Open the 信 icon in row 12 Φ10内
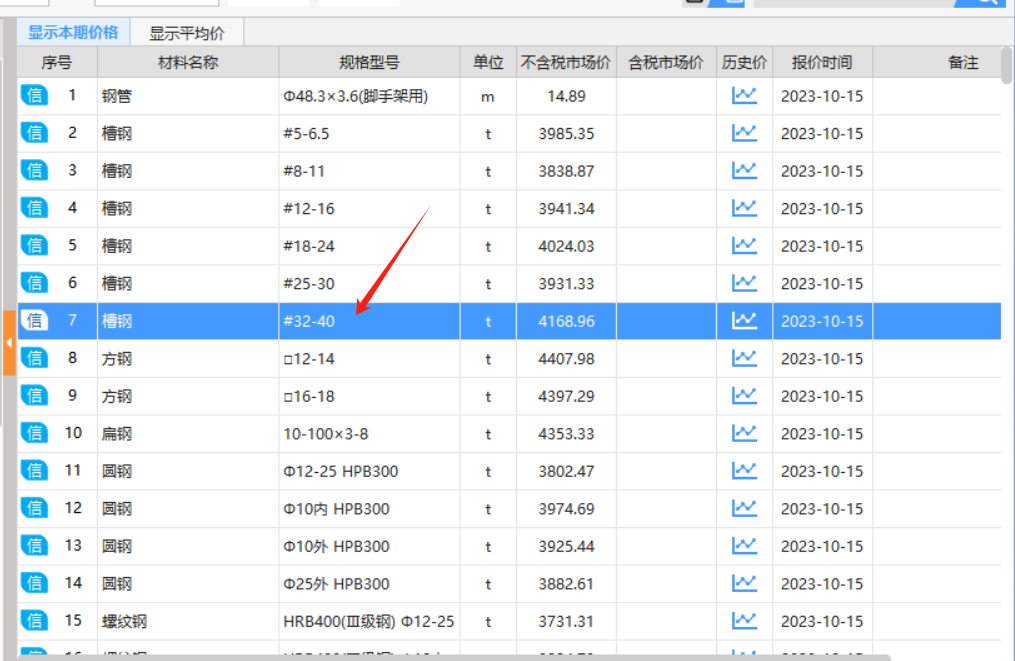1015x661 pixels. (34, 509)
